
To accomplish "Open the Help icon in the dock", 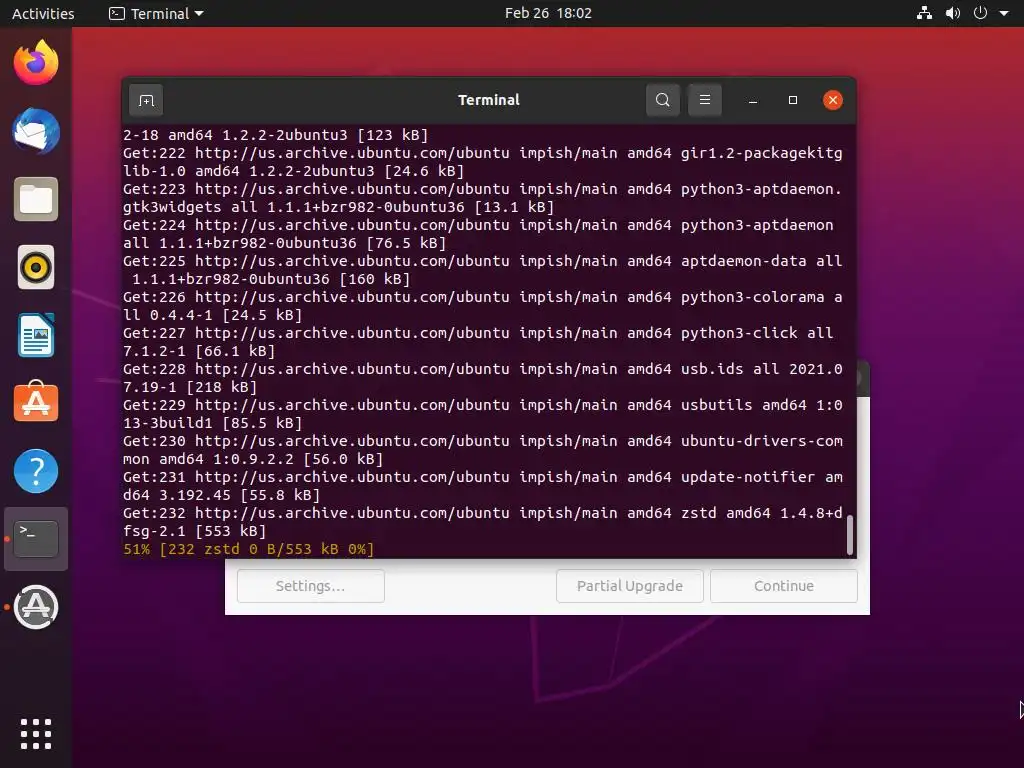I will coord(36,471).
